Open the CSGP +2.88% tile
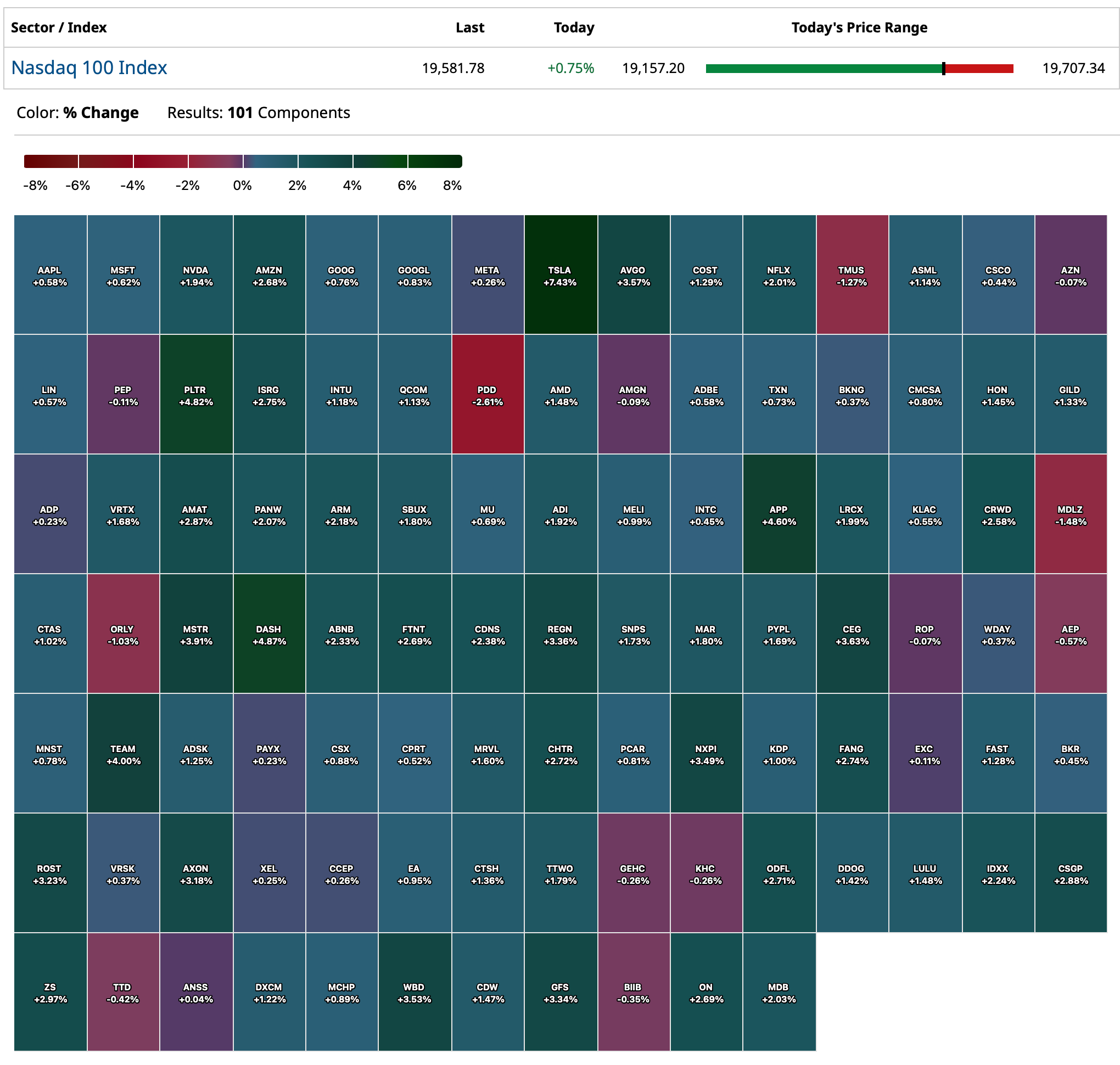Screen dimensions: 1120x1065 1070,873
